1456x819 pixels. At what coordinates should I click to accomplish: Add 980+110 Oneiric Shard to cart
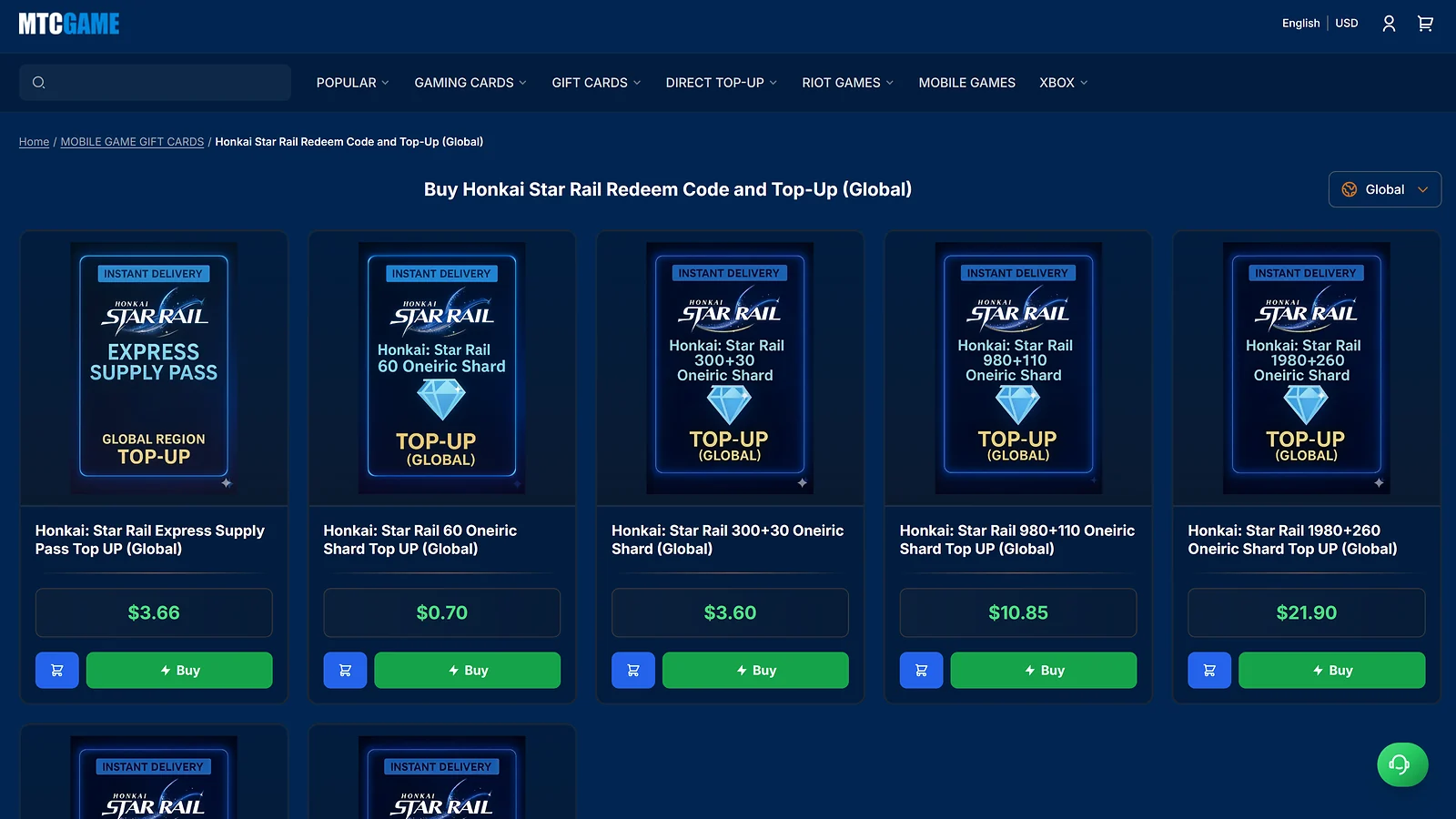pos(921,671)
